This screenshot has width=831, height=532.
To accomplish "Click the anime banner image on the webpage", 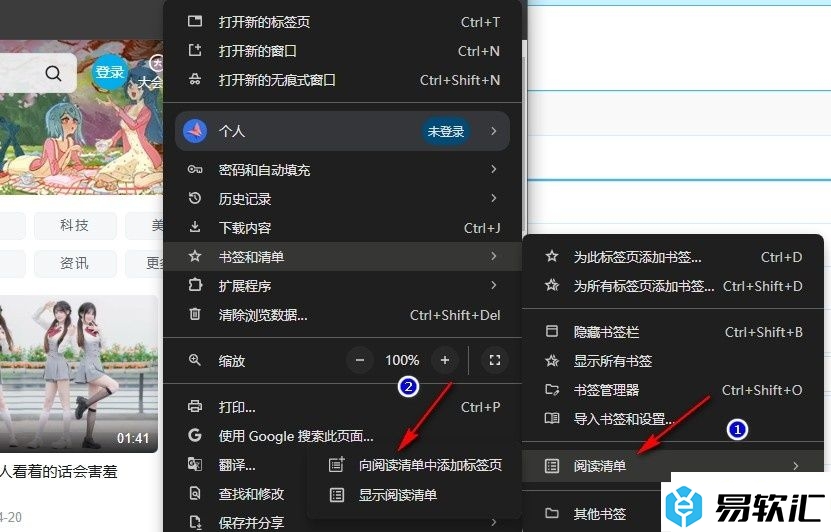I will click(82, 119).
